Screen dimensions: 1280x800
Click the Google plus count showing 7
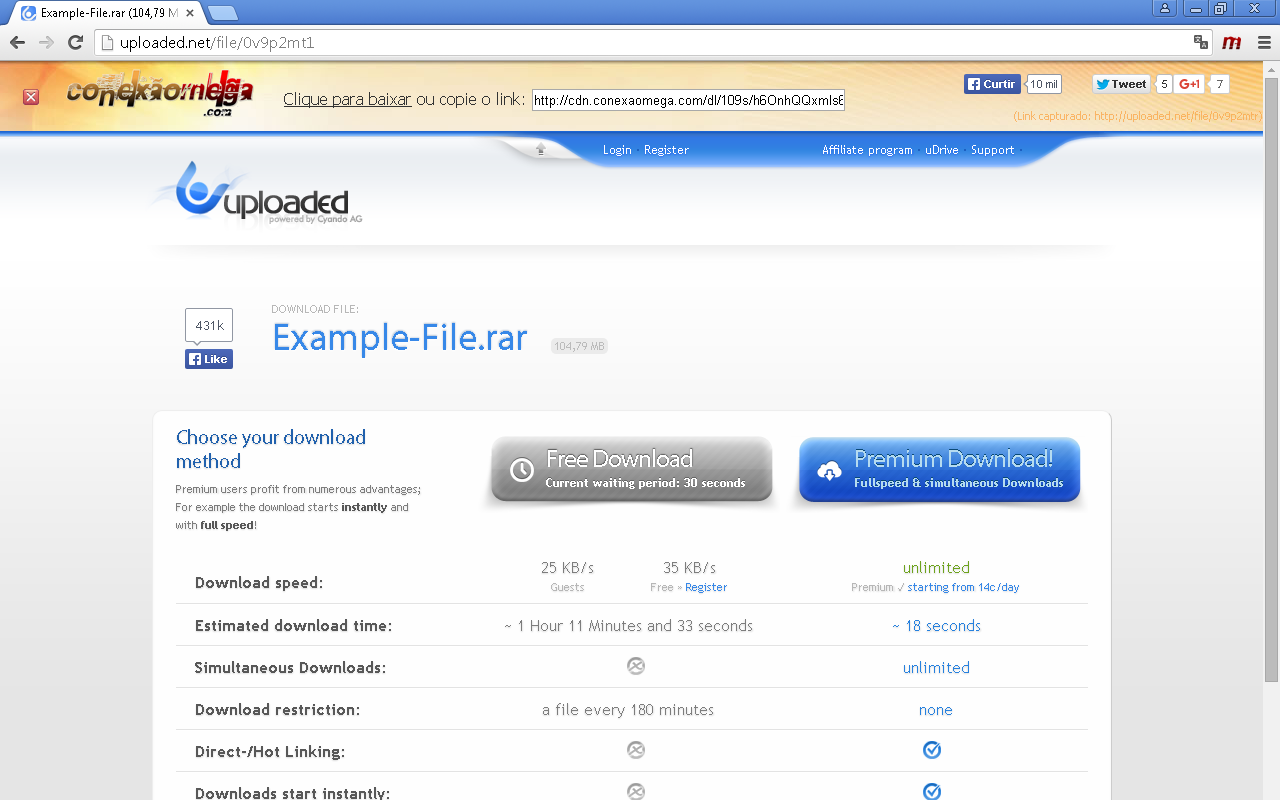[1219, 84]
